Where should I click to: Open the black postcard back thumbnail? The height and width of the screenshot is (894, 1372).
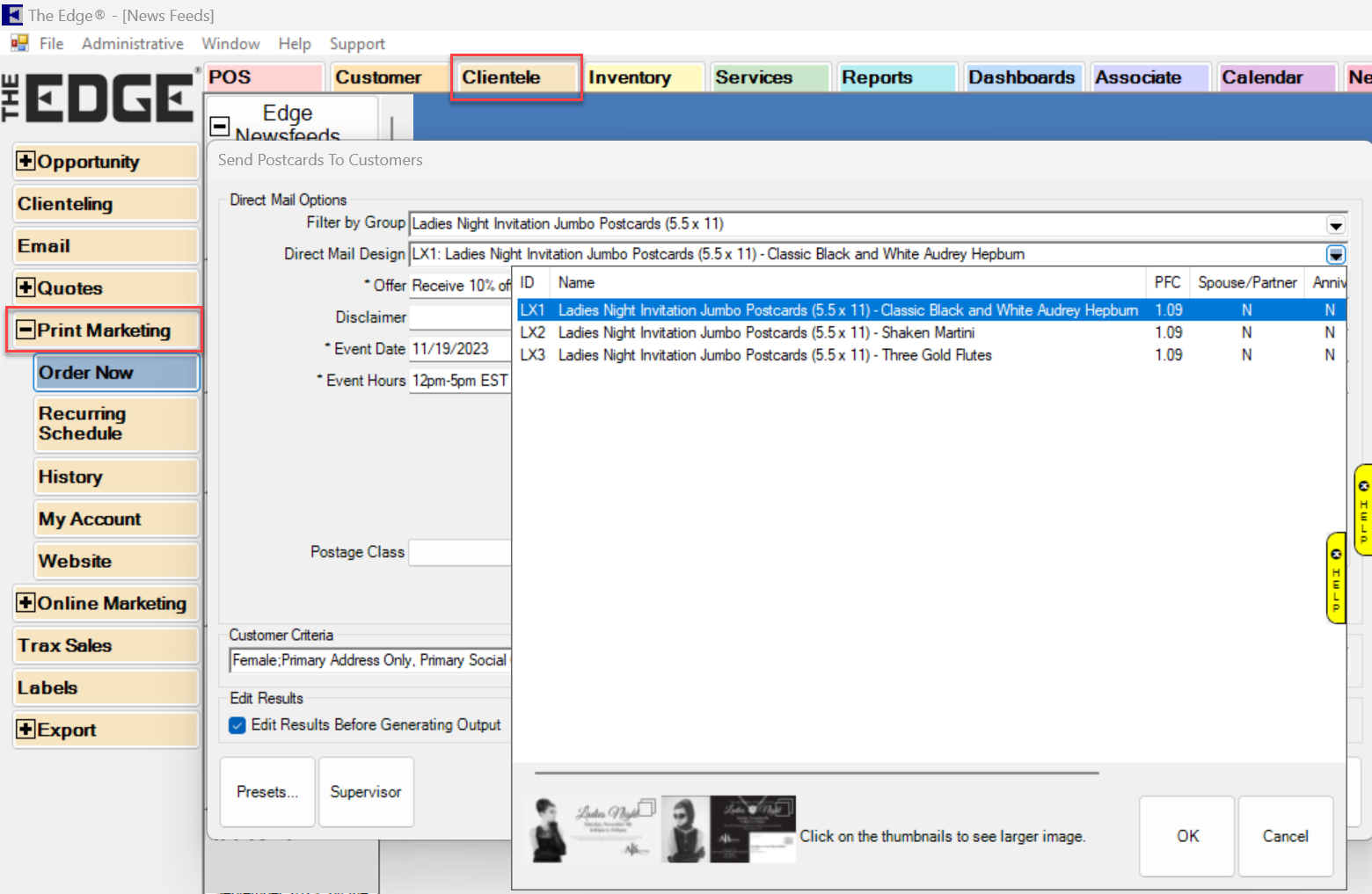[x=752, y=829]
